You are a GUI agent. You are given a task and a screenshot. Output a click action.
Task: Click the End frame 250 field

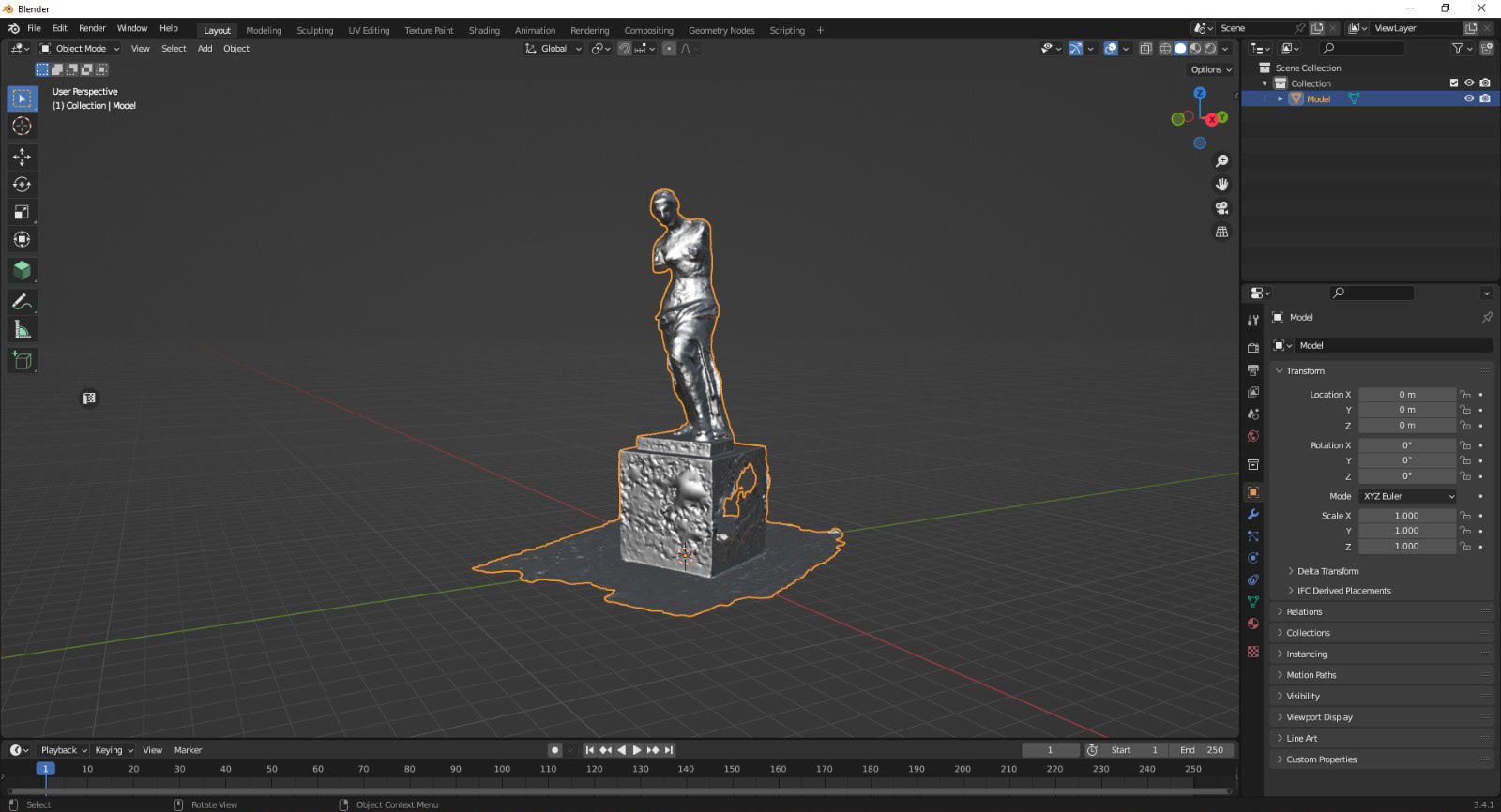1203,750
